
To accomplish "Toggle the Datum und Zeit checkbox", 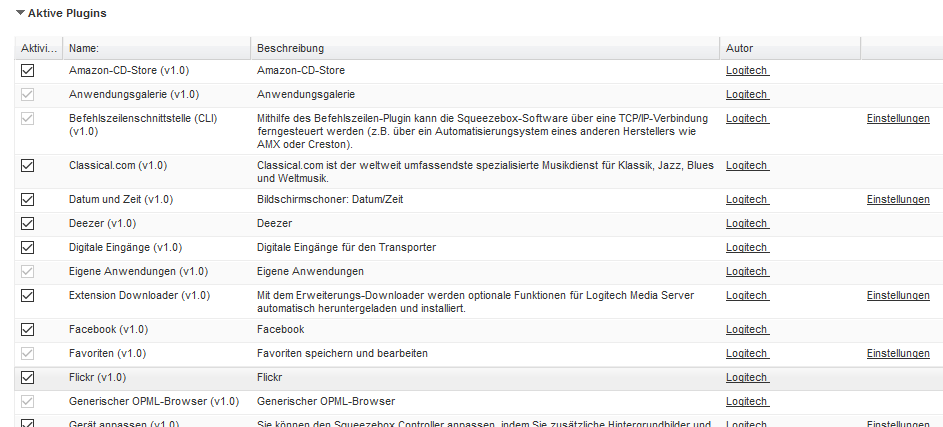I will point(27,200).
